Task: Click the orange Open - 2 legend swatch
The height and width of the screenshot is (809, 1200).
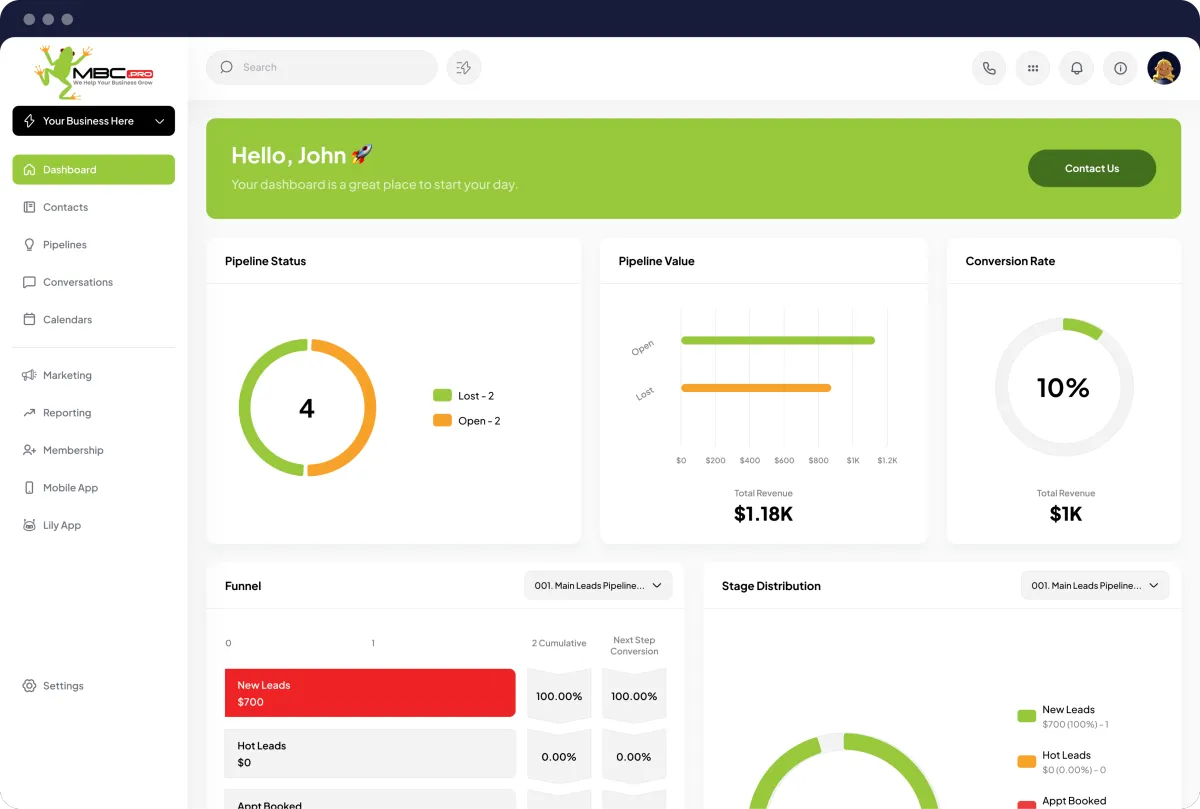Action: point(442,420)
